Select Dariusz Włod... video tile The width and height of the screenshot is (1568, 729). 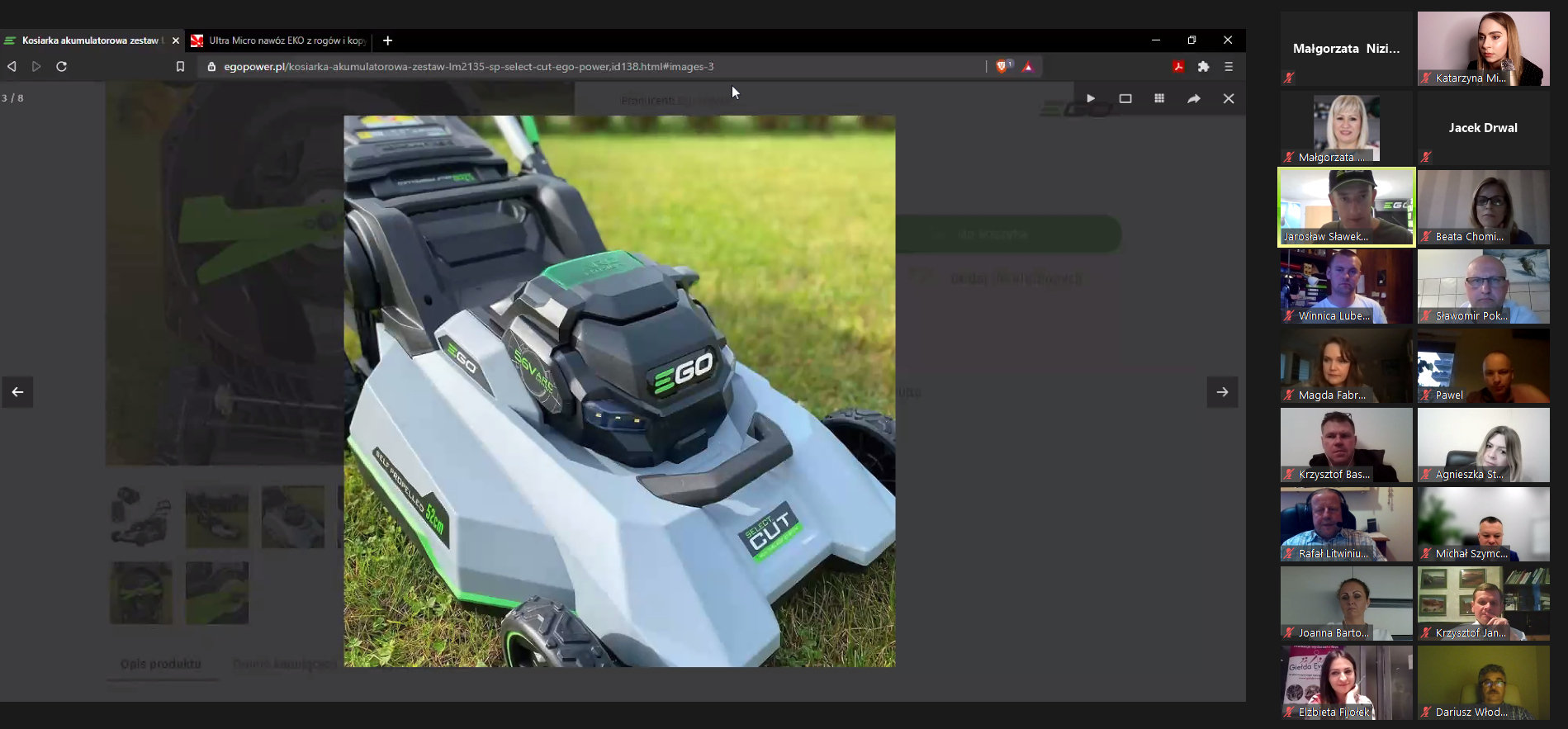pos(1483,683)
